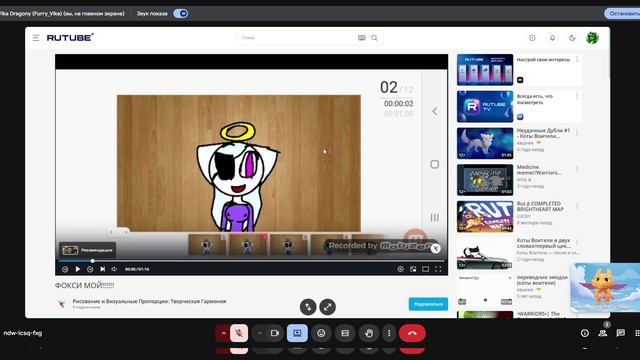The width and height of the screenshot is (640, 360).
Task: Unmute the microphone in the call bar
Action: tap(239, 333)
